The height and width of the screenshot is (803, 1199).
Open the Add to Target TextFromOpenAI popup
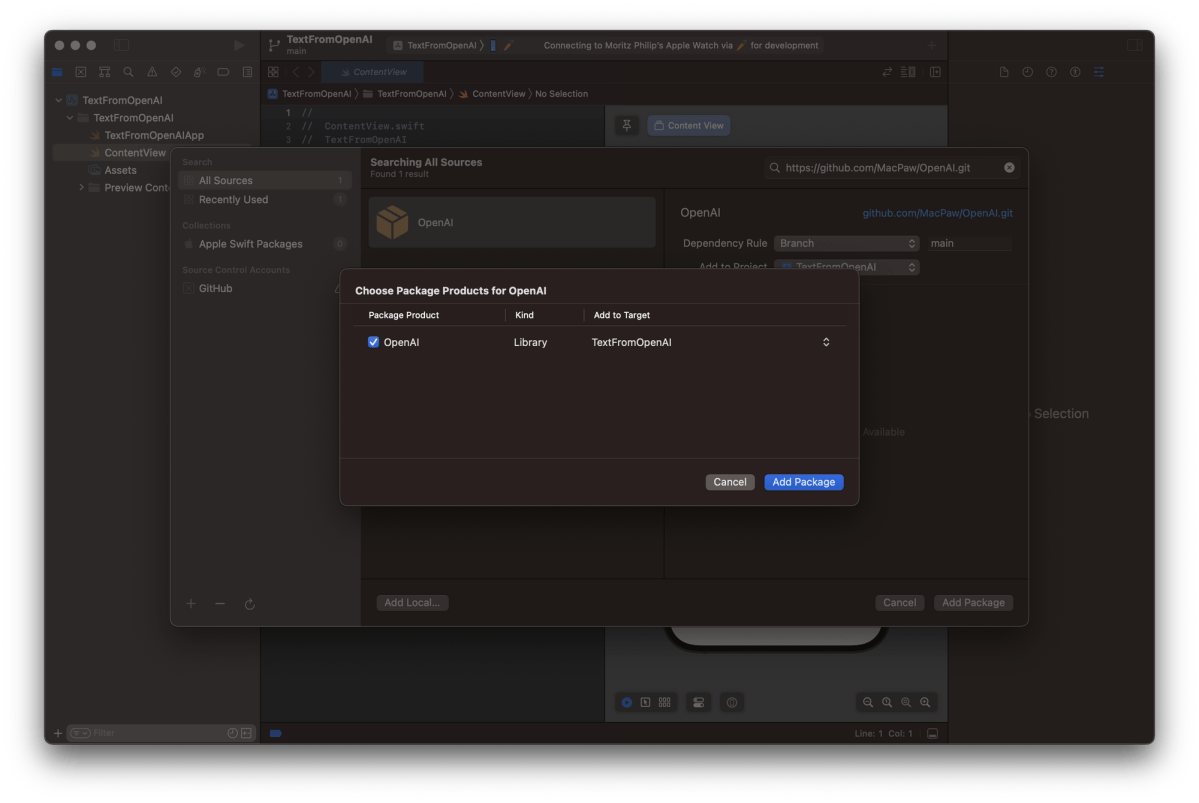coord(710,342)
